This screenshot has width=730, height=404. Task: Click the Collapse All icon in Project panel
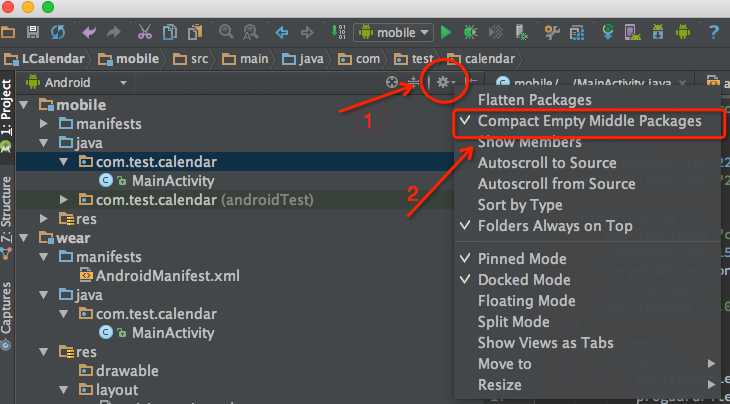pyautogui.click(x=414, y=82)
